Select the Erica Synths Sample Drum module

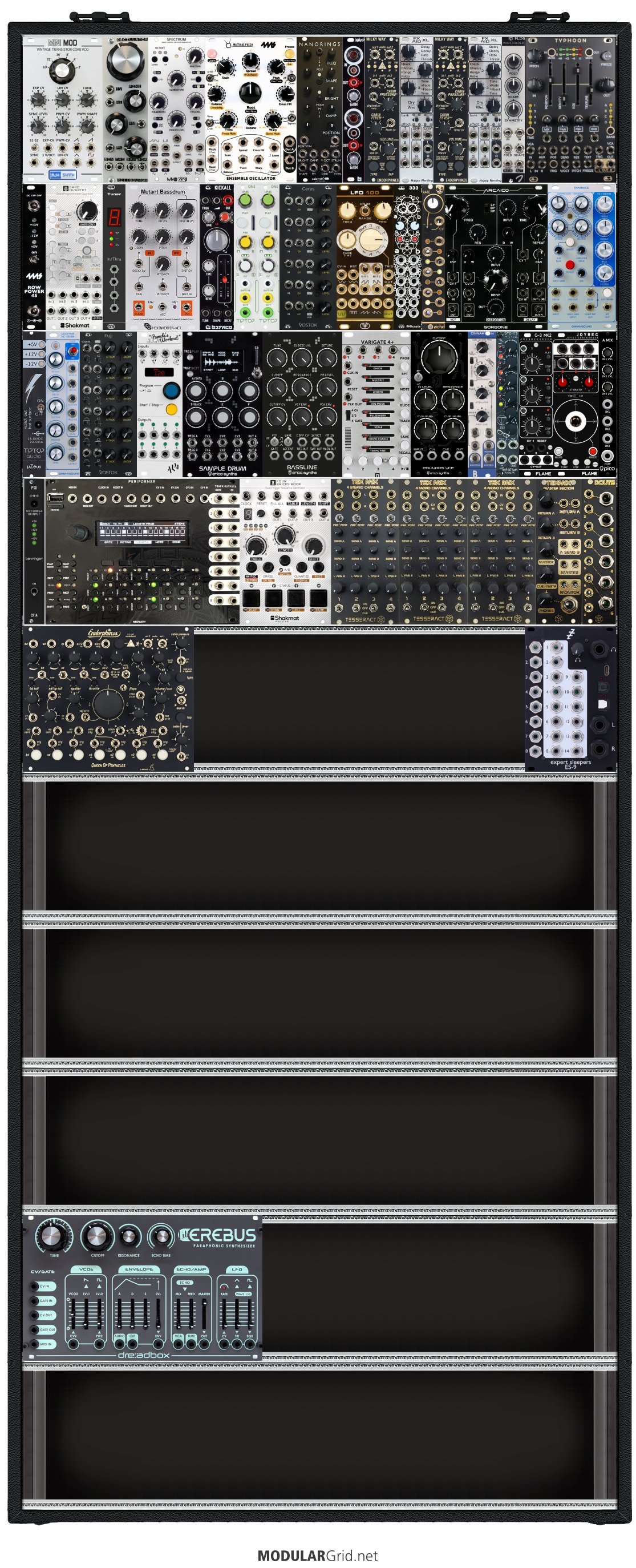(x=222, y=404)
